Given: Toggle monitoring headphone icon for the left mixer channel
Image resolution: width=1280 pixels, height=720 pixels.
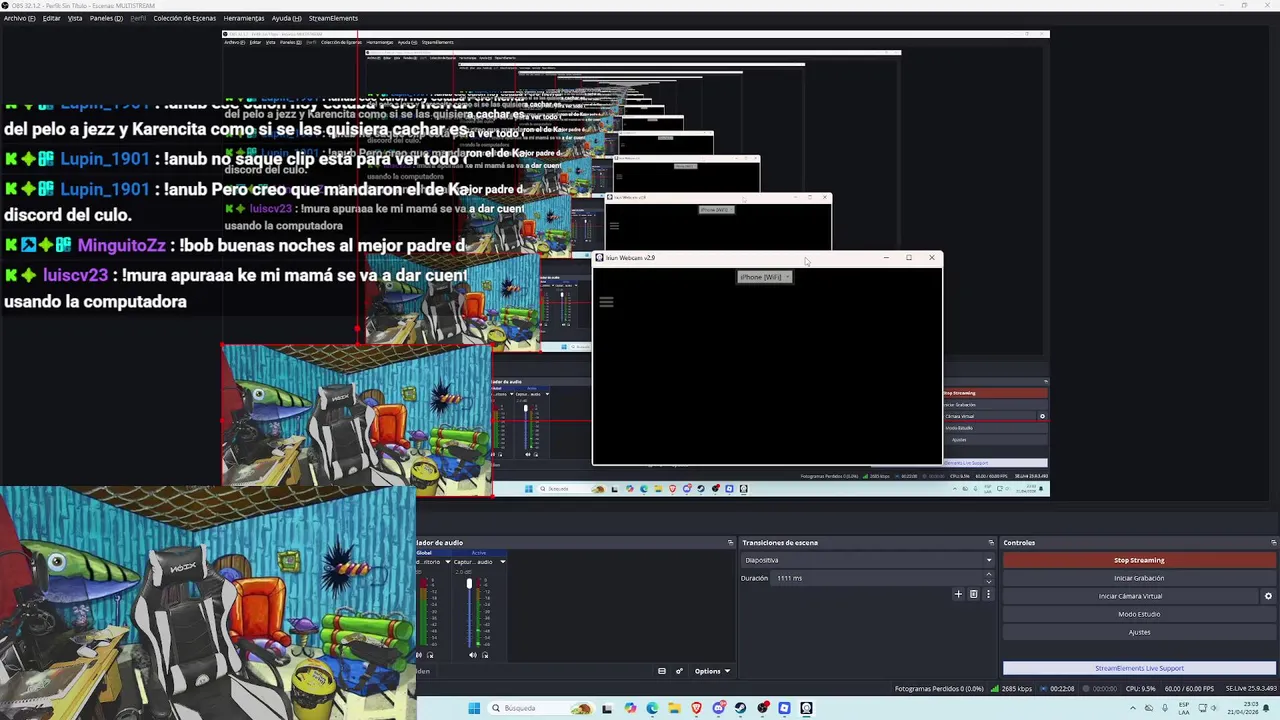Looking at the screenshot, I should pos(430,655).
